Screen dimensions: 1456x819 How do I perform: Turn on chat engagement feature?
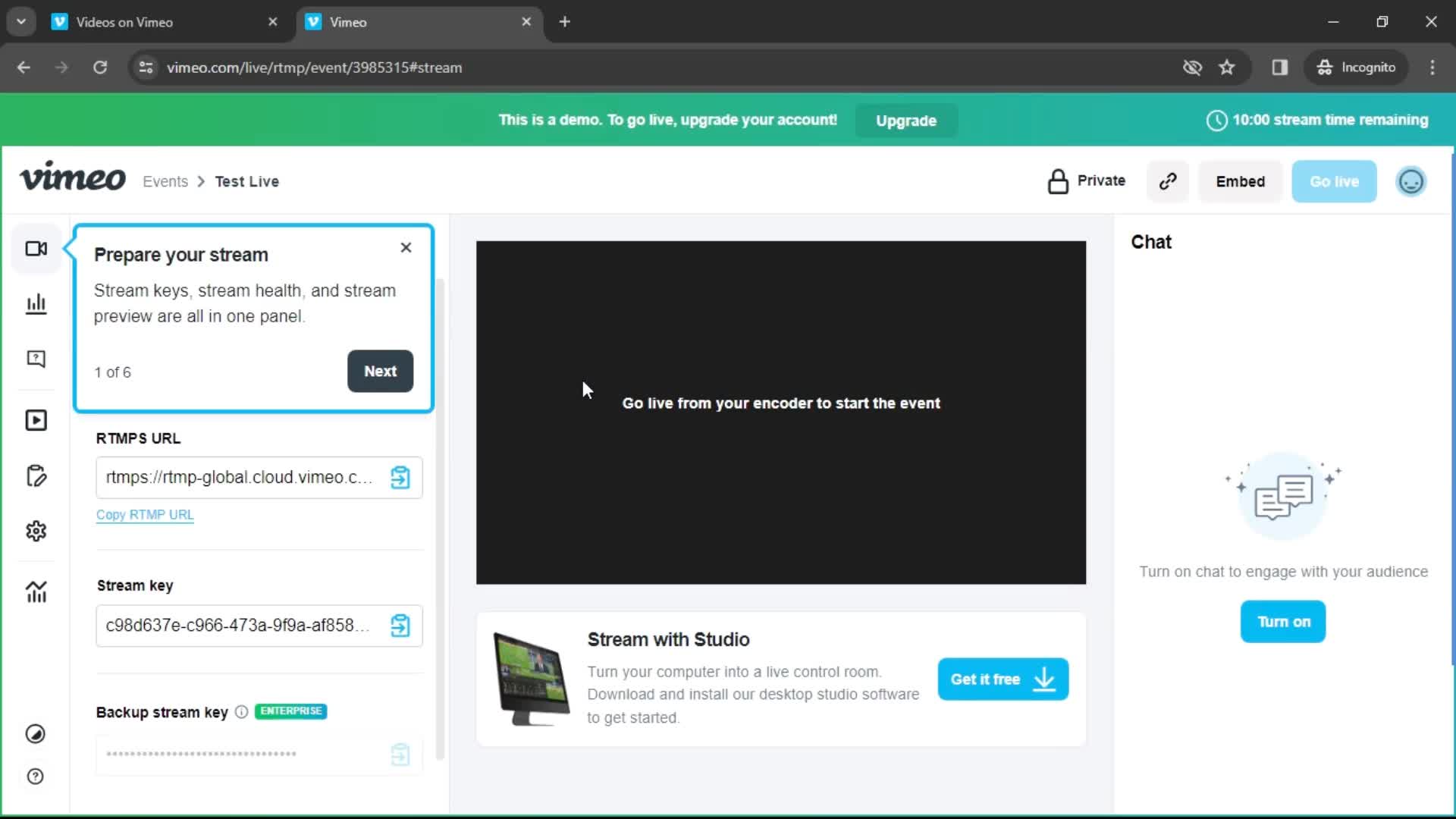pos(1283,622)
